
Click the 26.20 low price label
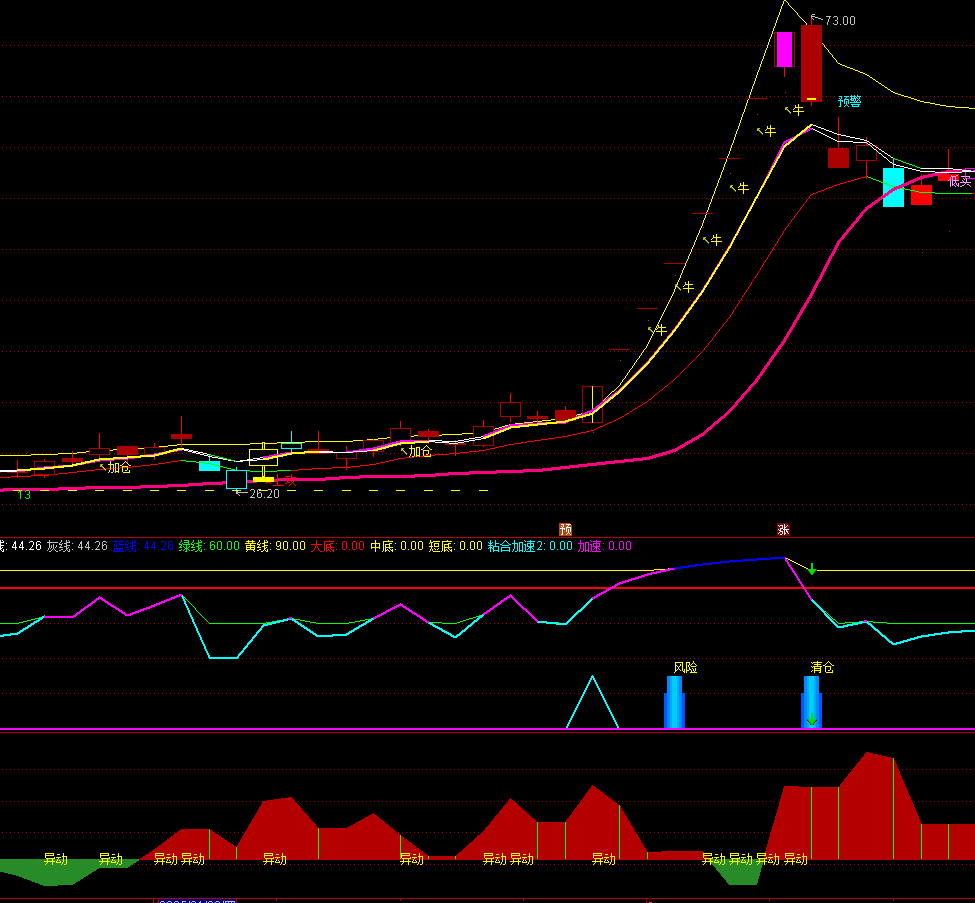(264, 494)
